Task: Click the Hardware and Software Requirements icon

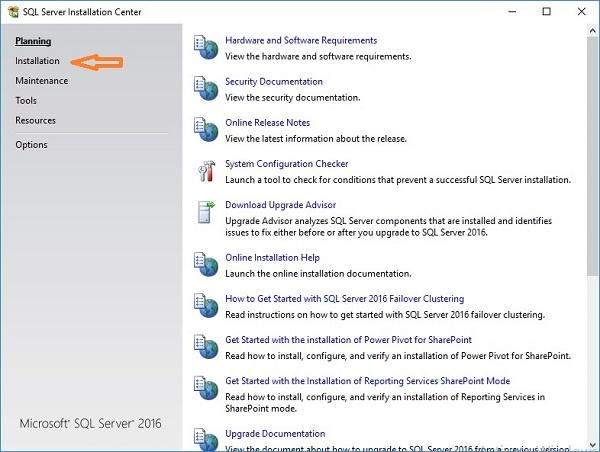Action: click(x=206, y=48)
